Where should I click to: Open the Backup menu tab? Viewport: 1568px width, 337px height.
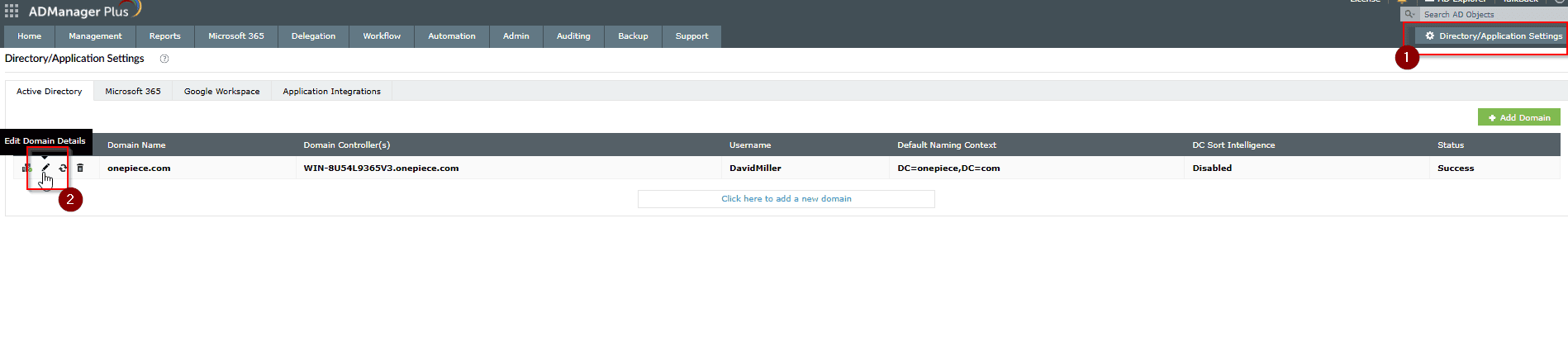(633, 36)
